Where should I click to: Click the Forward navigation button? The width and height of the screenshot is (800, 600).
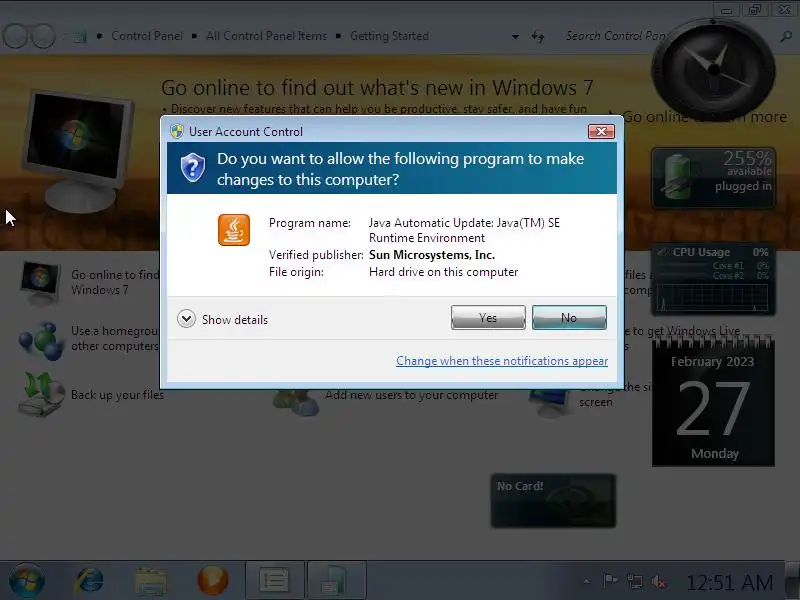[x=43, y=36]
